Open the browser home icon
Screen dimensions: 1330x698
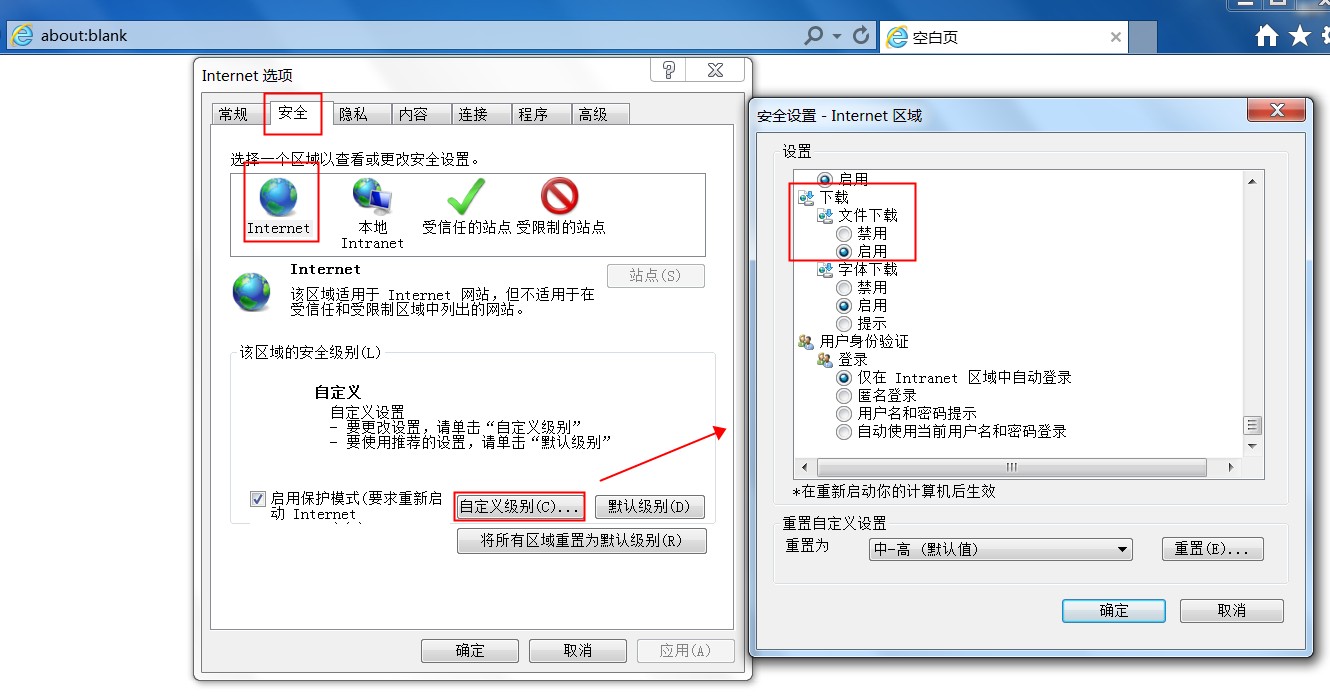1267,36
